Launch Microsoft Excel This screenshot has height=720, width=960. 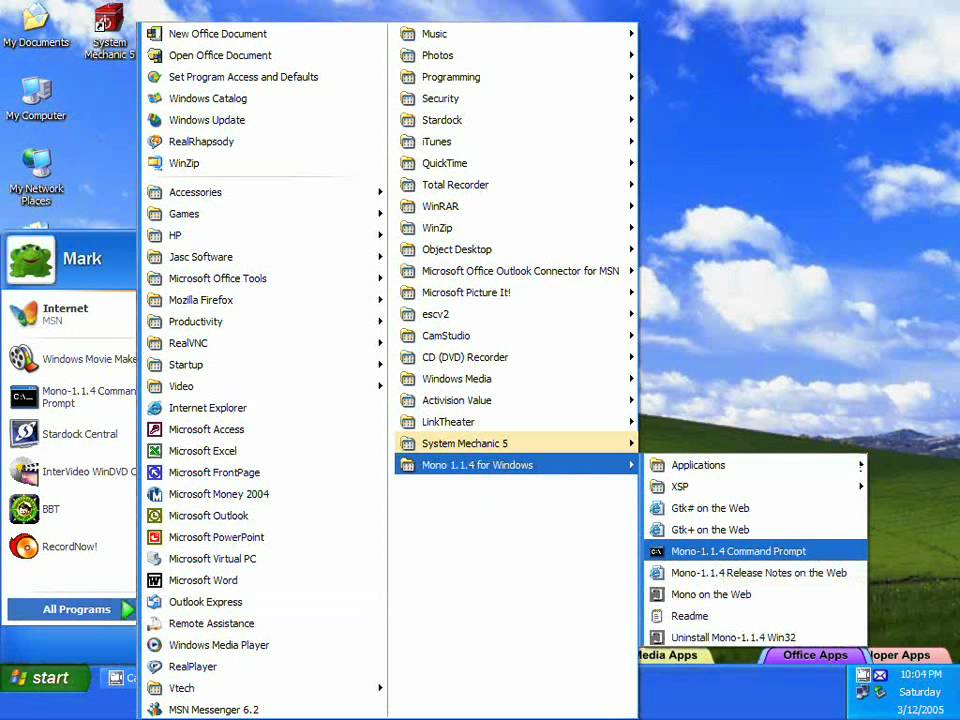point(264,451)
